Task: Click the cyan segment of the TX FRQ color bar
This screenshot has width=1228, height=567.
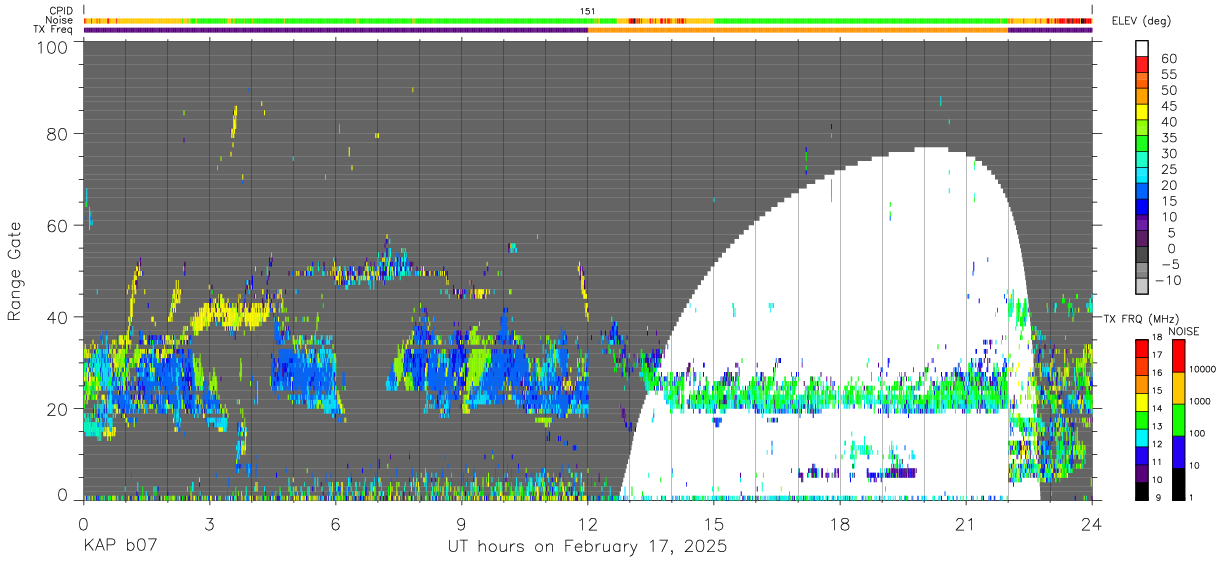Action: point(1142,438)
